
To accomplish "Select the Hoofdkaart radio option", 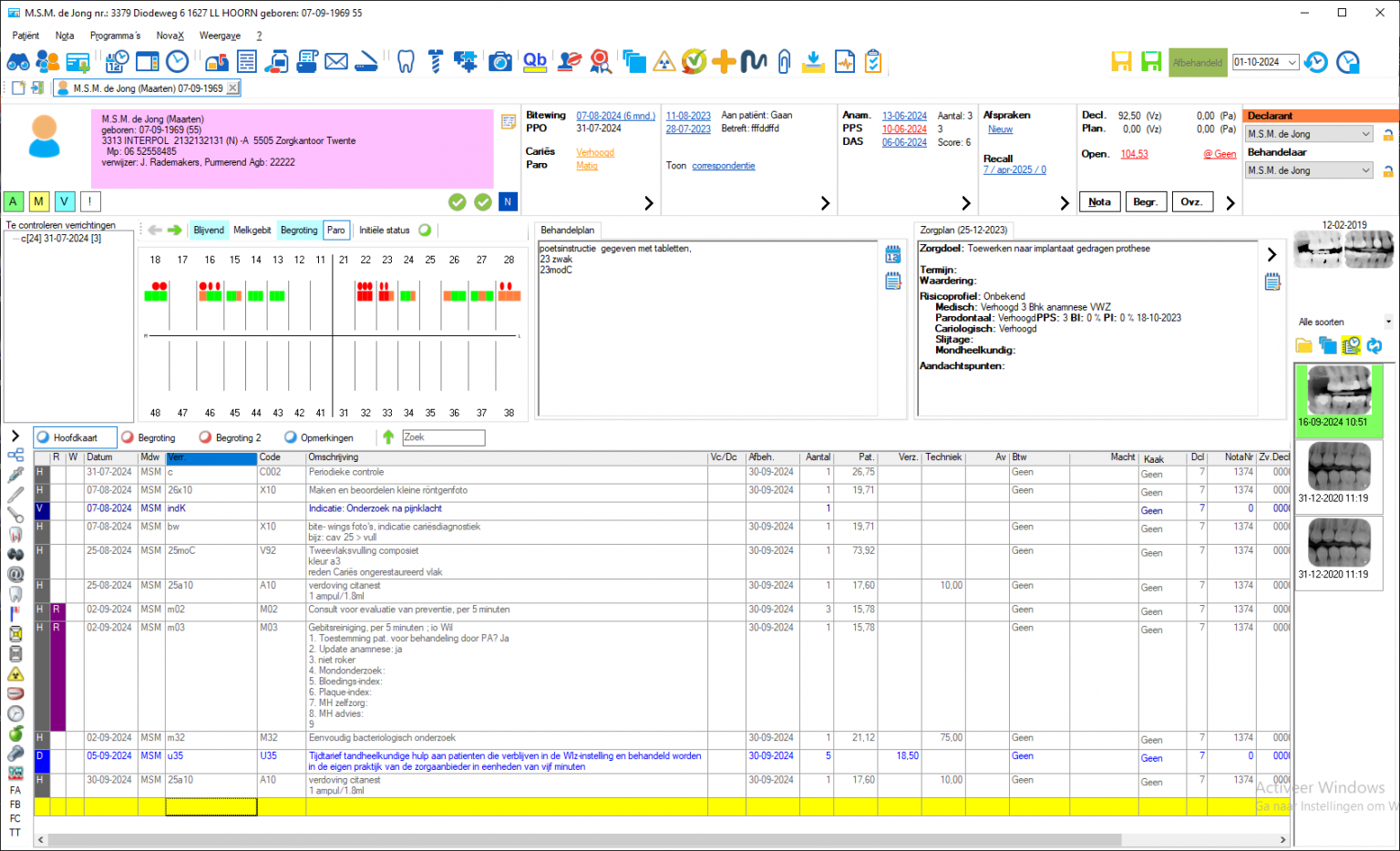I will click(x=44, y=437).
